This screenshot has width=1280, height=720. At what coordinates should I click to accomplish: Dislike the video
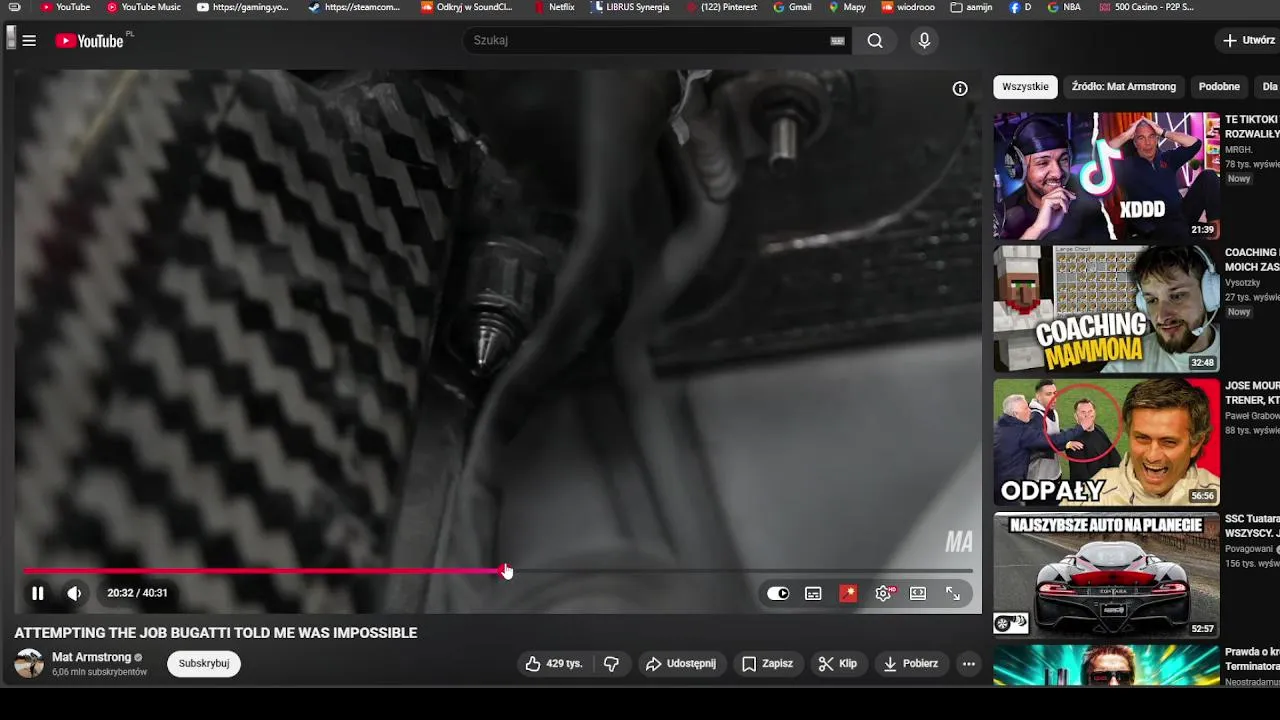612,663
